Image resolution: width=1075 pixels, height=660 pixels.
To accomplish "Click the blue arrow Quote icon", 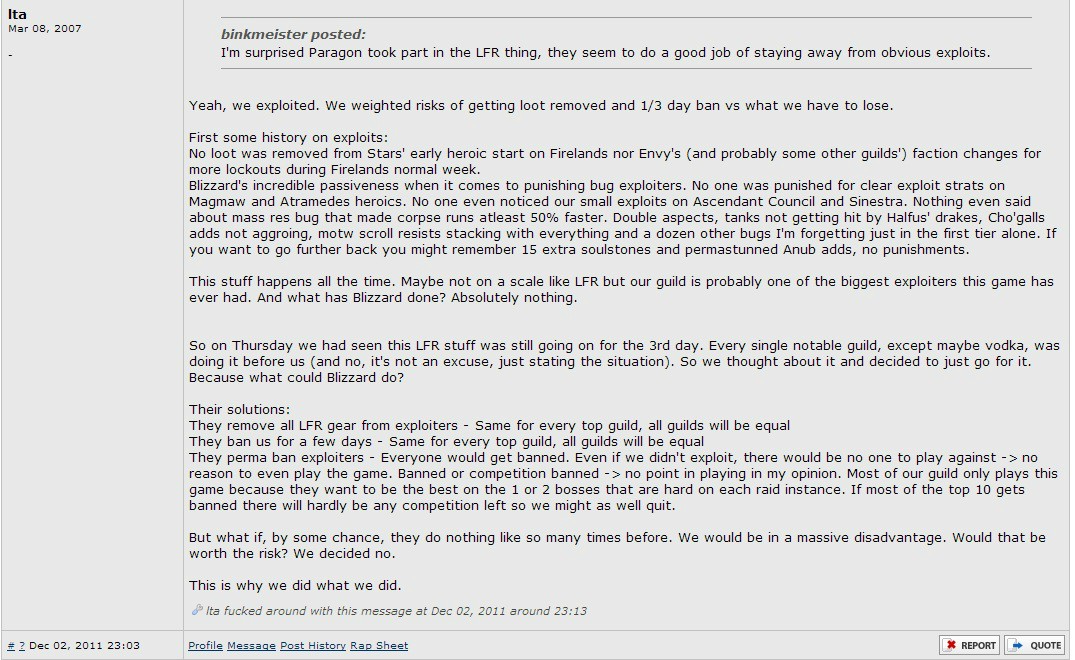I will [1017, 645].
